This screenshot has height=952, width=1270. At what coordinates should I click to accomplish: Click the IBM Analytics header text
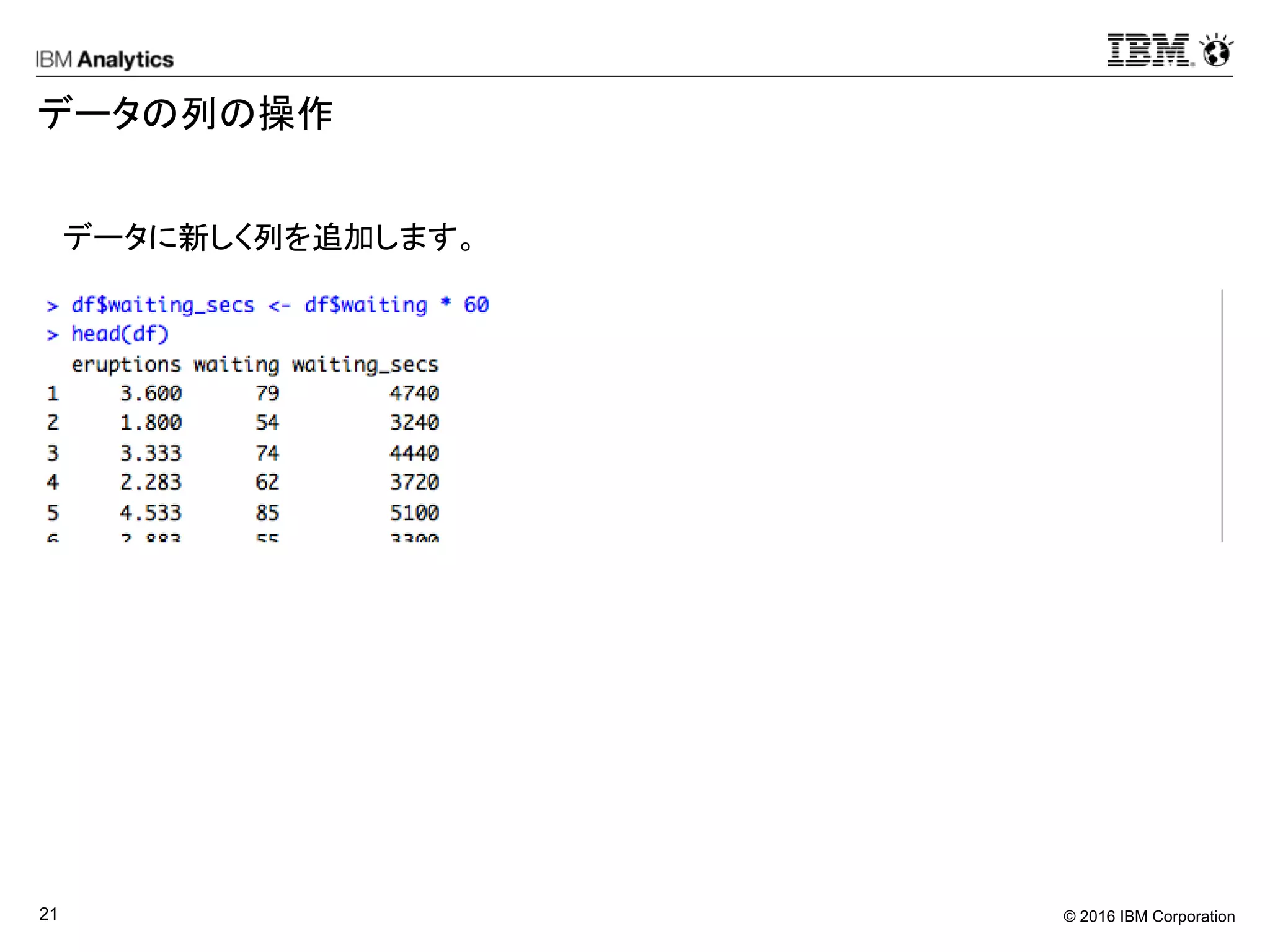pos(104,59)
